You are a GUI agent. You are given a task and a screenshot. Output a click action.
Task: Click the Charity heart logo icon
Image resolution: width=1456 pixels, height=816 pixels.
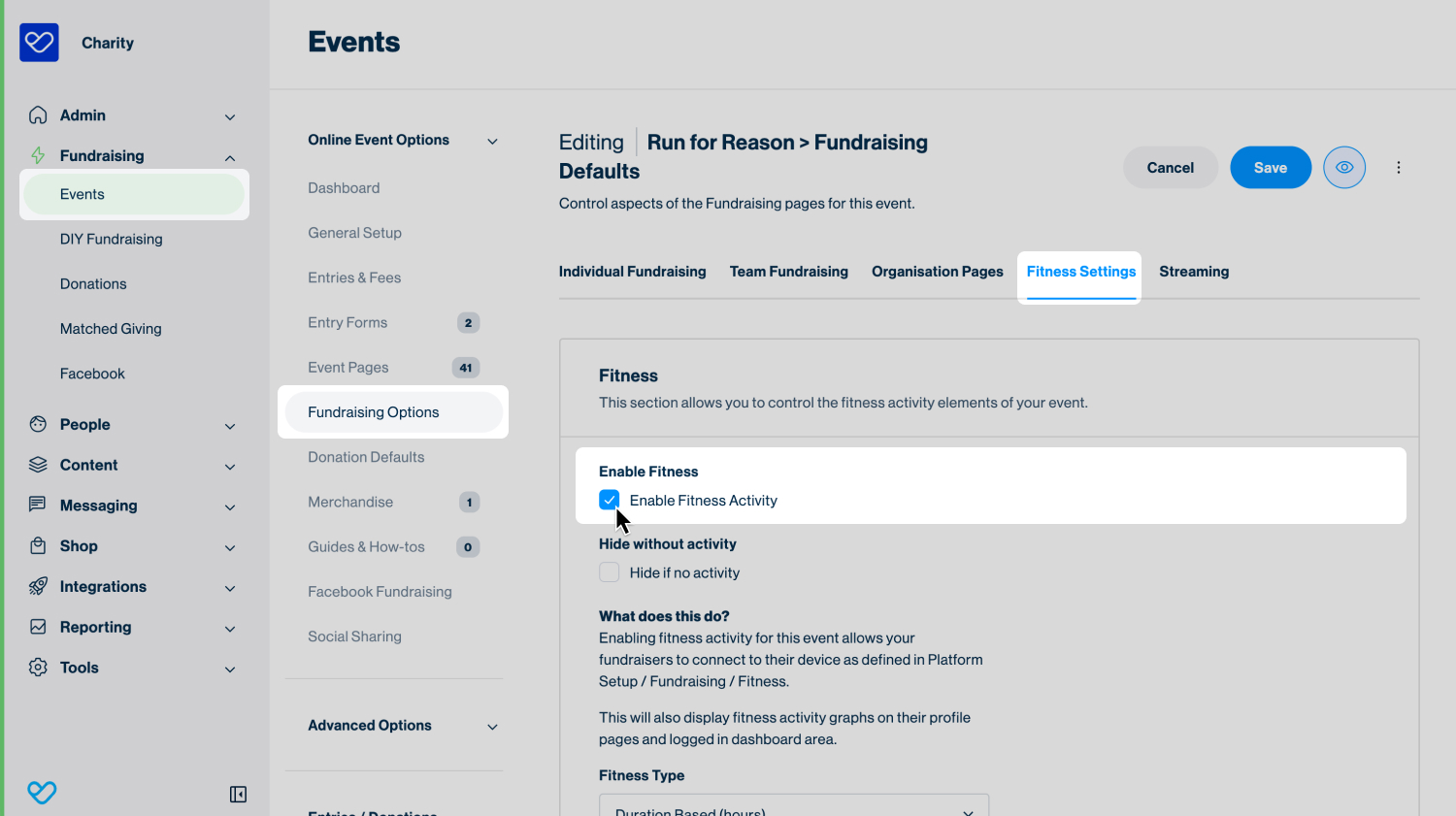tap(39, 43)
